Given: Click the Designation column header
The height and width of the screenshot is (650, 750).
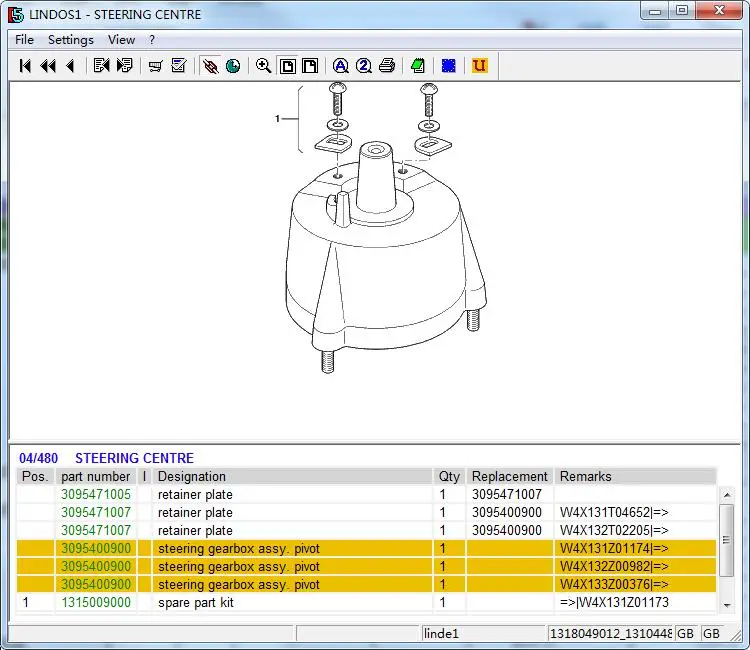Looking at the screenshot, I should (x=192, y=477).
